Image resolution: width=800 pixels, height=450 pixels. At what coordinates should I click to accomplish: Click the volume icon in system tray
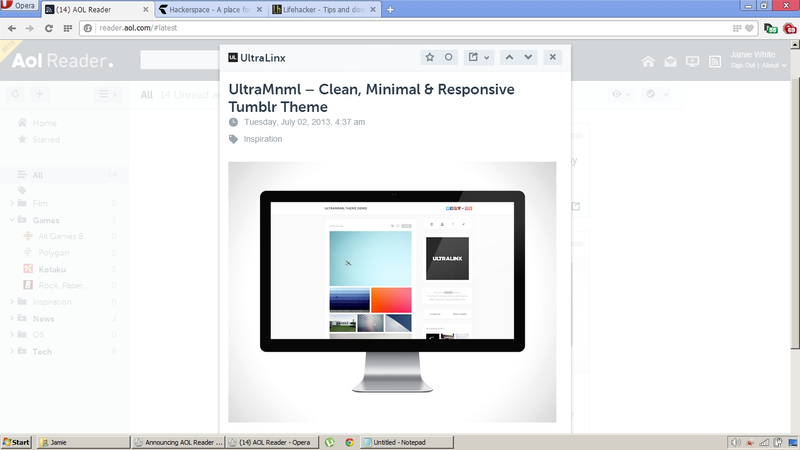(735, 442)
